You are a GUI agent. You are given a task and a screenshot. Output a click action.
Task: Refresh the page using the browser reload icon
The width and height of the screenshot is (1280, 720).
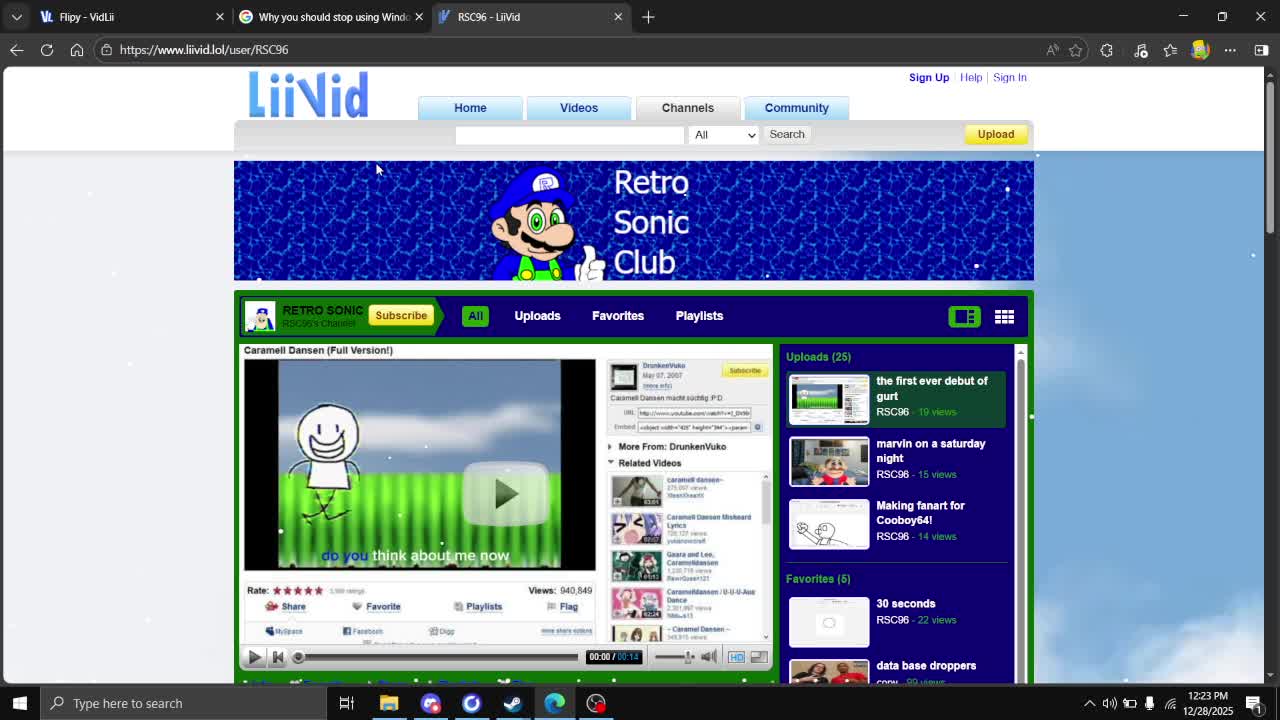[47, 50]
